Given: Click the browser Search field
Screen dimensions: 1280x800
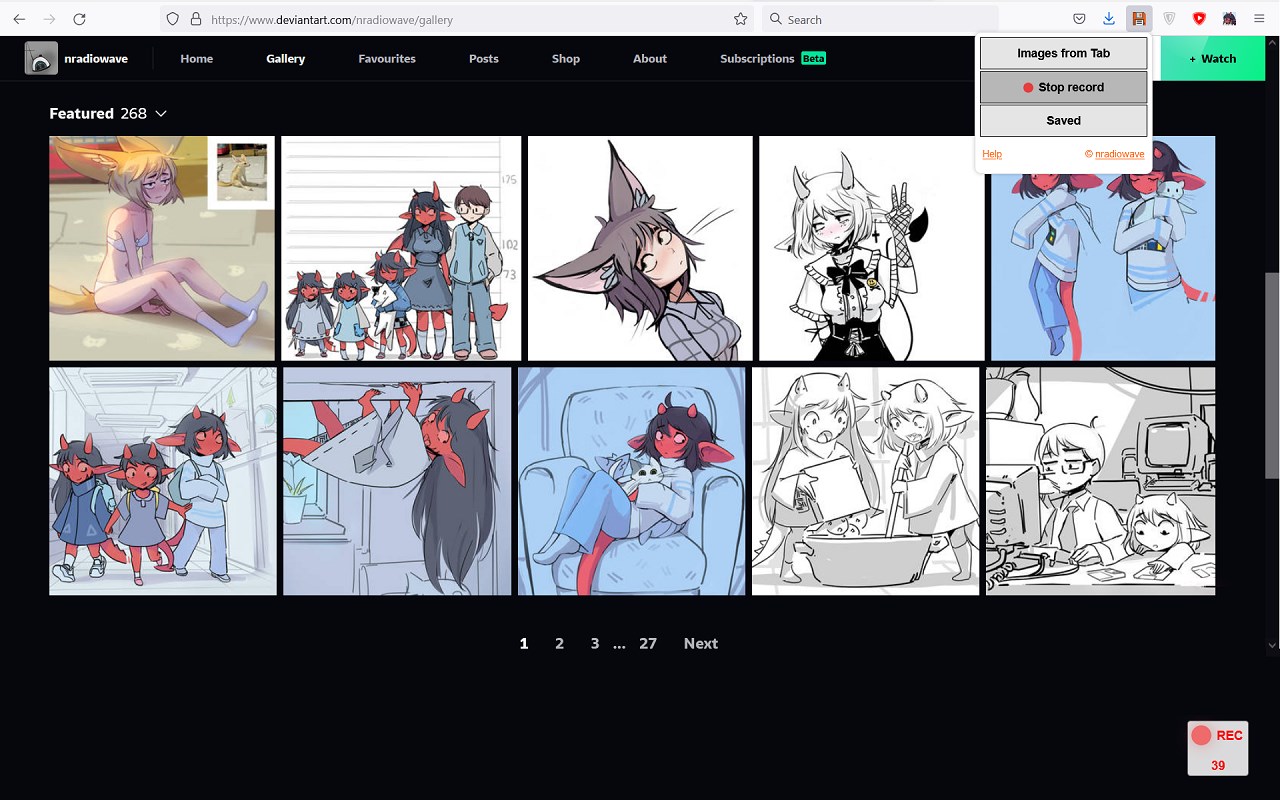Looking at the screenshot, I should 880,19.
